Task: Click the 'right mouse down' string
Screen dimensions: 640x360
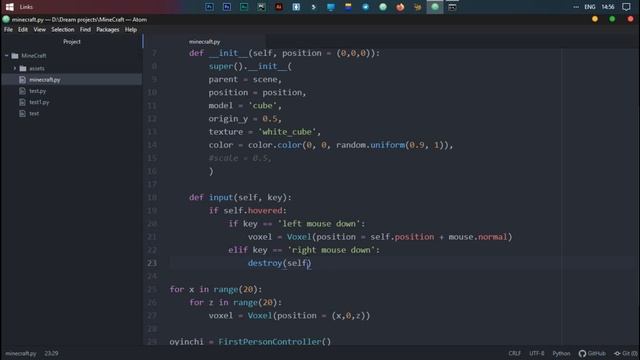Action: 331,250
